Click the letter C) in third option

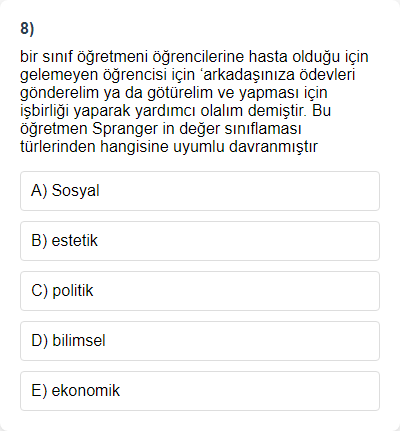39,291
